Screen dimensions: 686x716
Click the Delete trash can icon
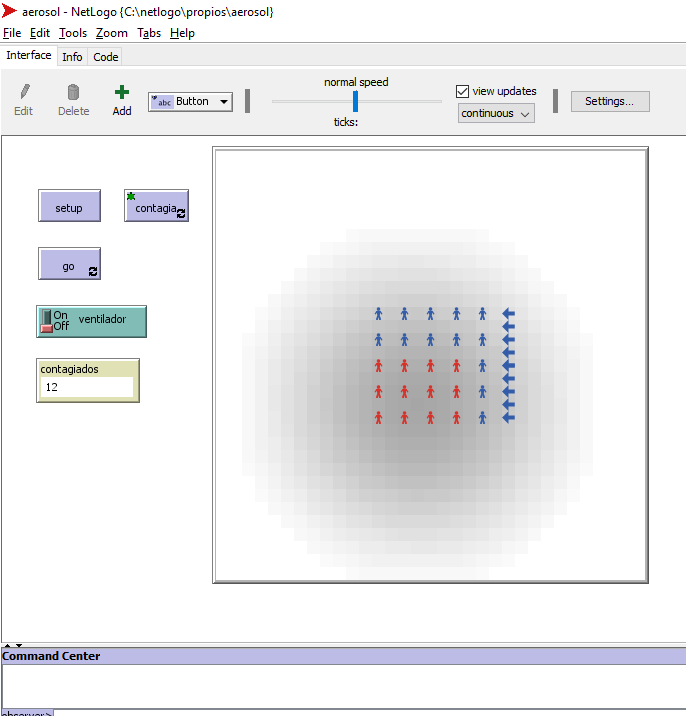click(73, 92)
